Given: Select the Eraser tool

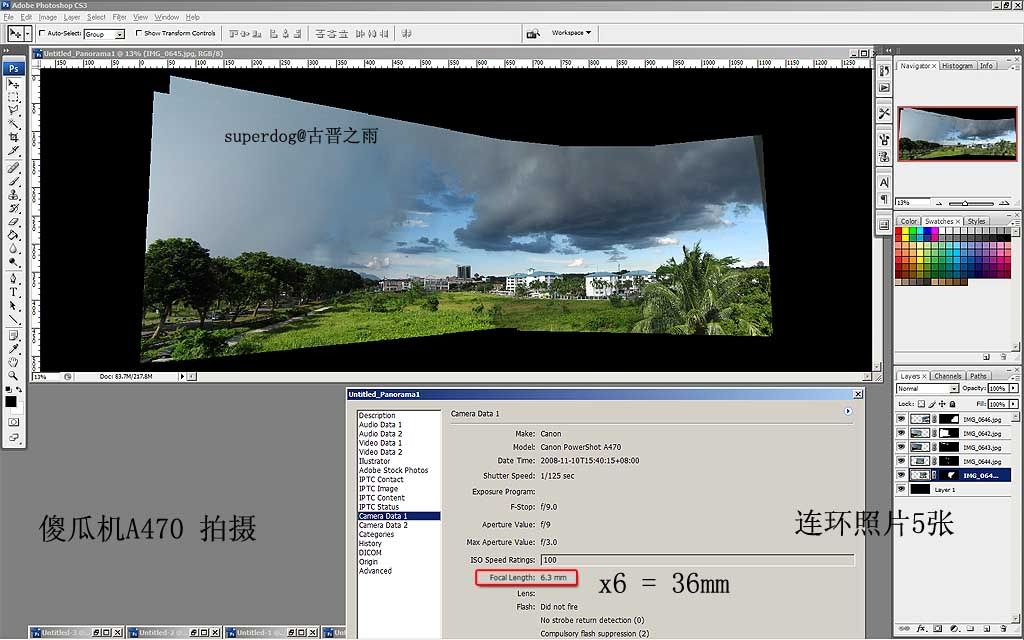Looking at the screenshot, I should 13,222.
